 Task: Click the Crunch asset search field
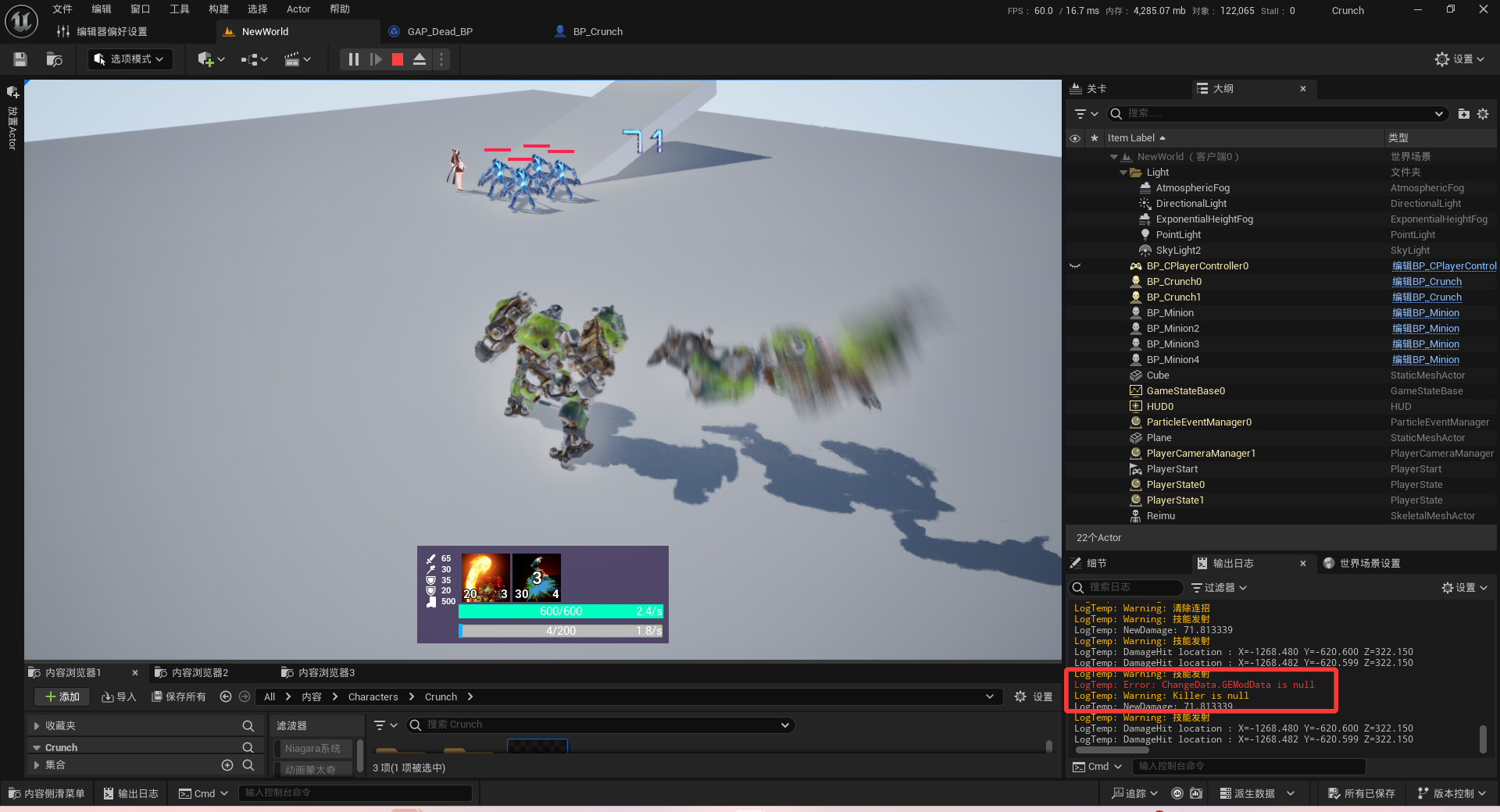click(x=600, y=725)
